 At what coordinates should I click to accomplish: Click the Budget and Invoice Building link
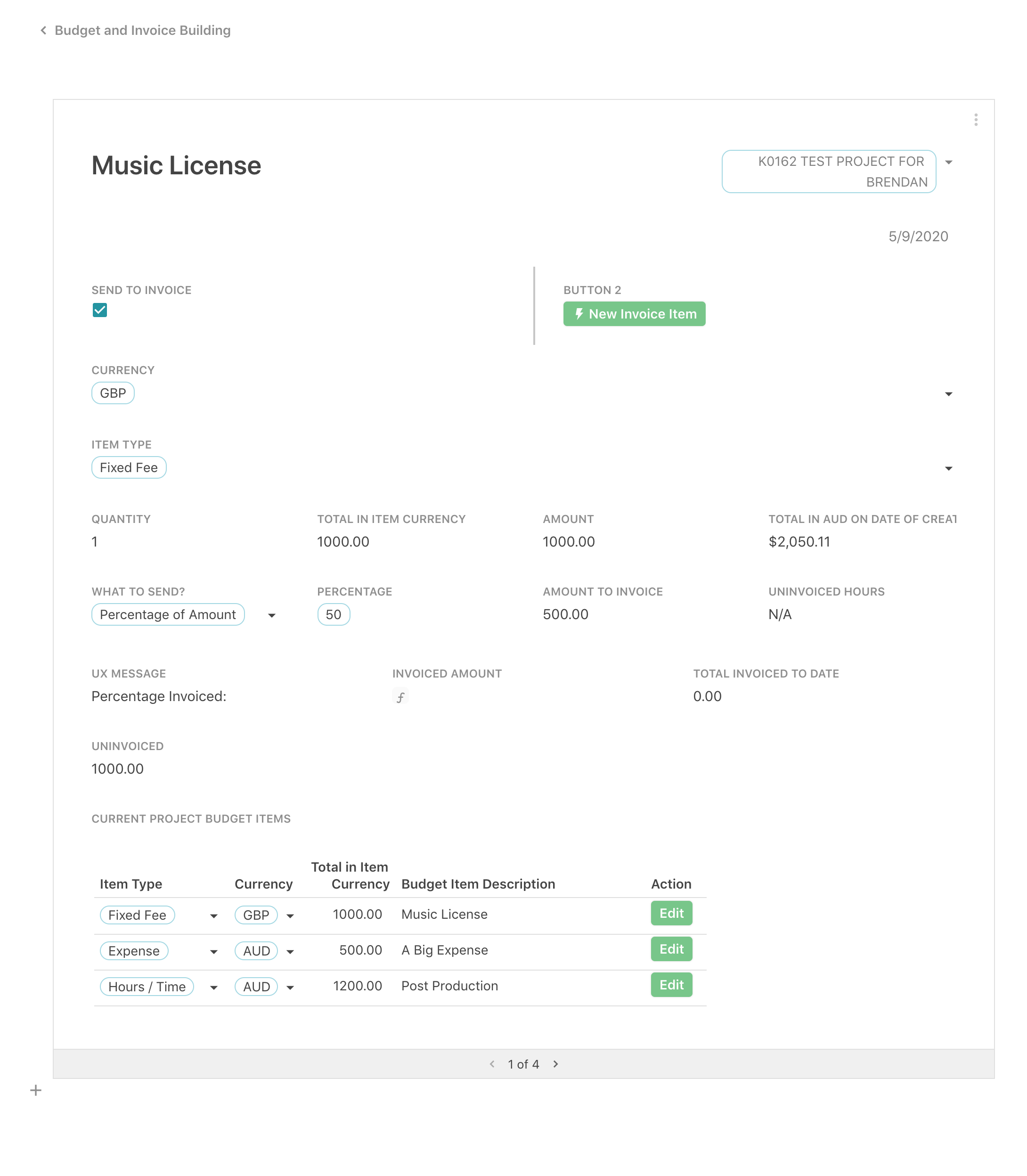pyautogui.click(x=142, y=30)
